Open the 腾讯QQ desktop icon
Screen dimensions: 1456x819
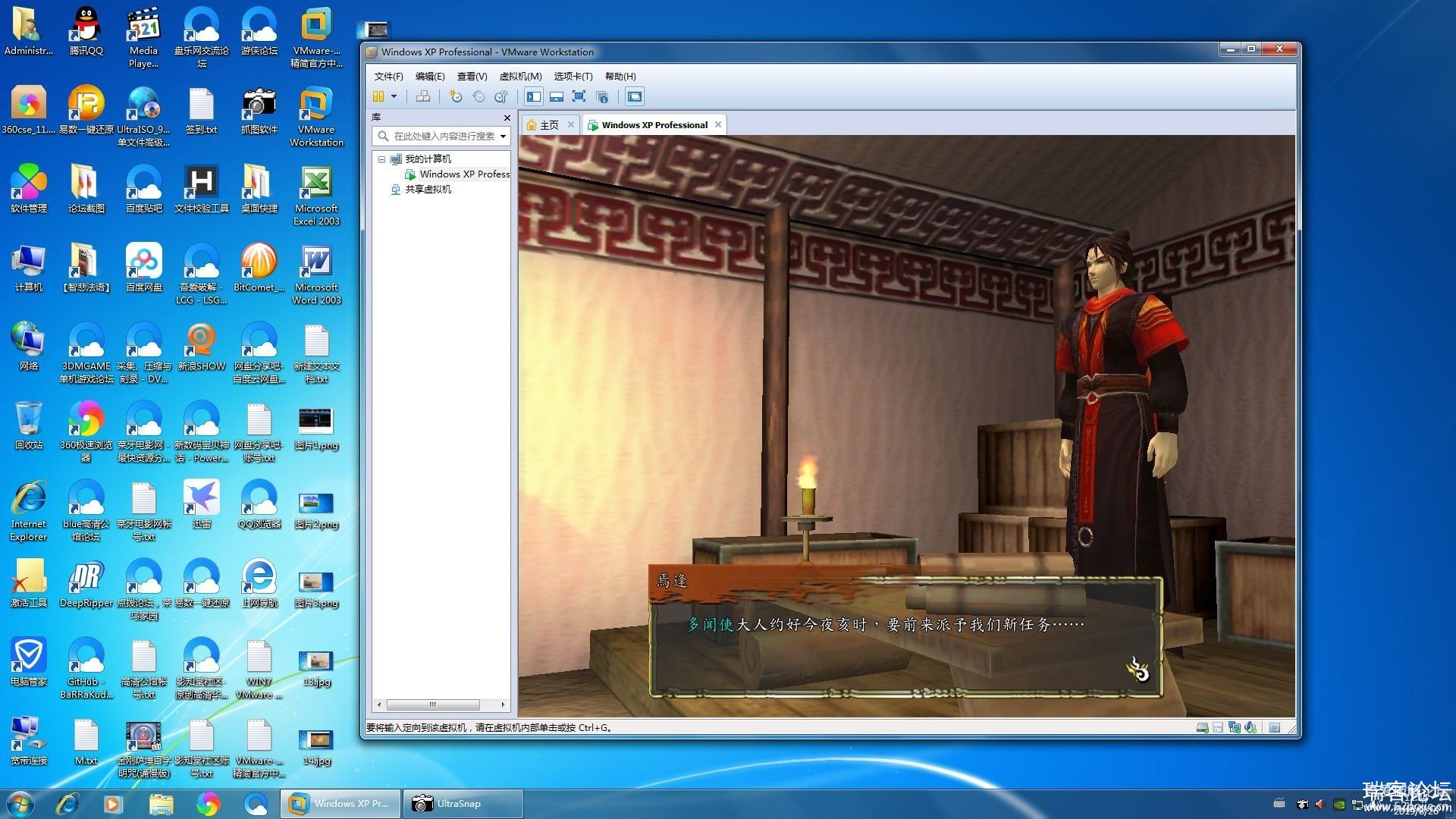tap(86, 31)
